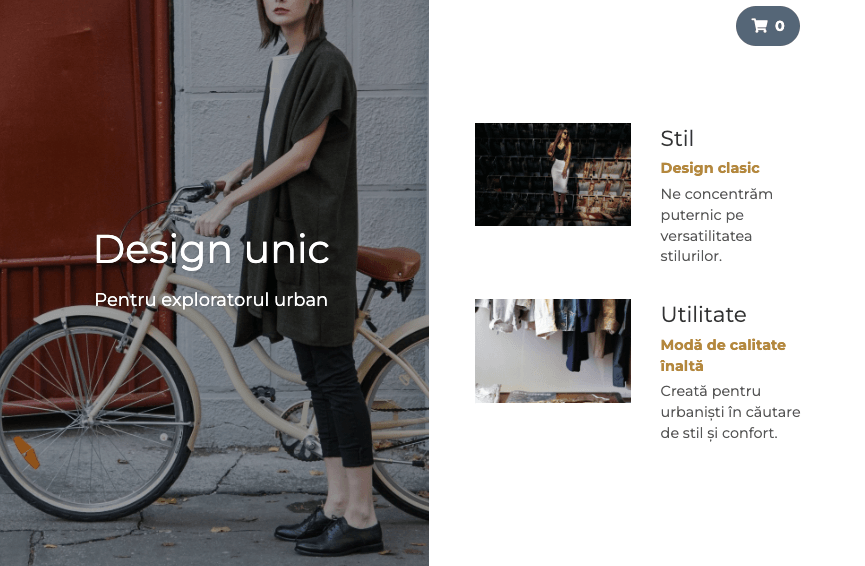Screen dimensions: 865x566
Task: Click the bicycle handlebar grip
Action: pyautogui.click(x=222, y=229)
